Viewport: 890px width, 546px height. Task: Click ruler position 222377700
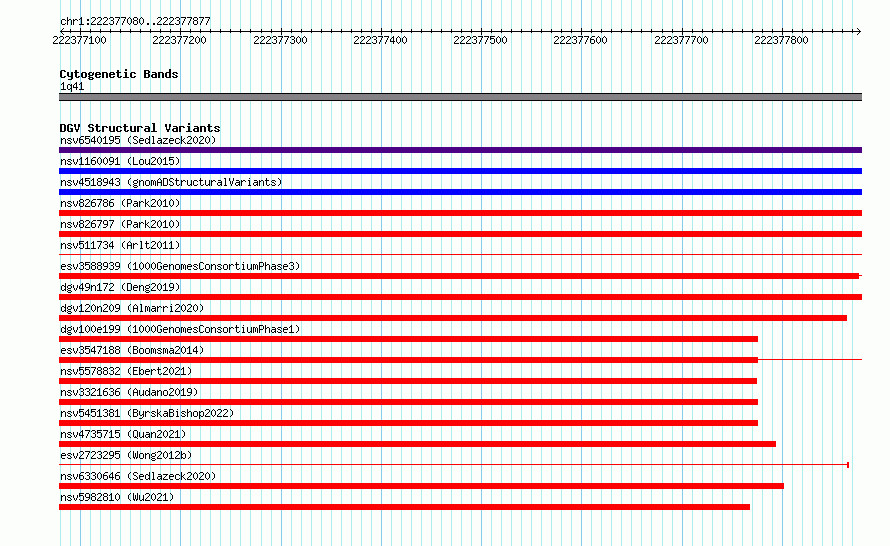click(681, 40)
